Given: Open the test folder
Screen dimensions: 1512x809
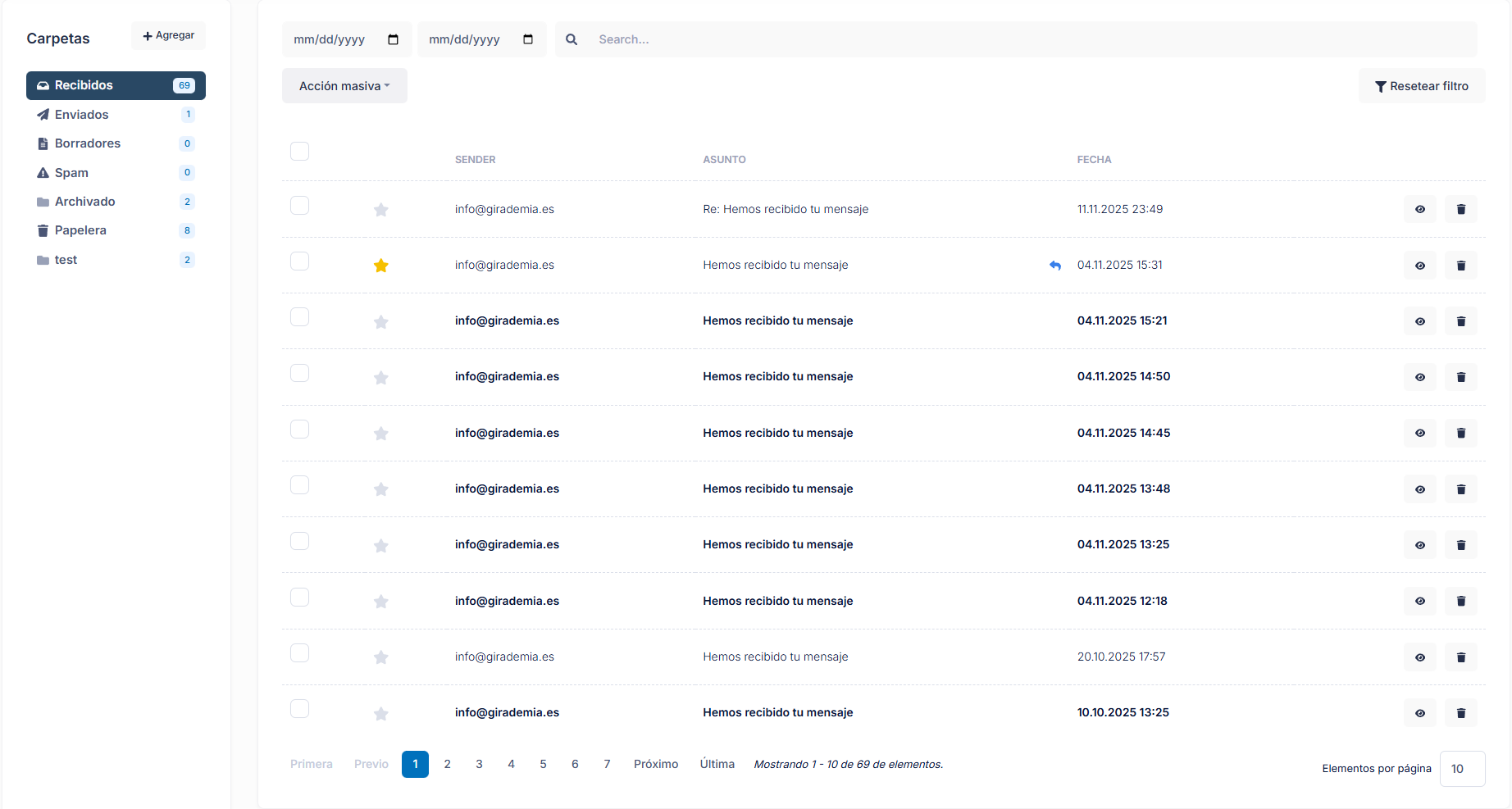Looking at the screenshot, I should tap(66, 260).
